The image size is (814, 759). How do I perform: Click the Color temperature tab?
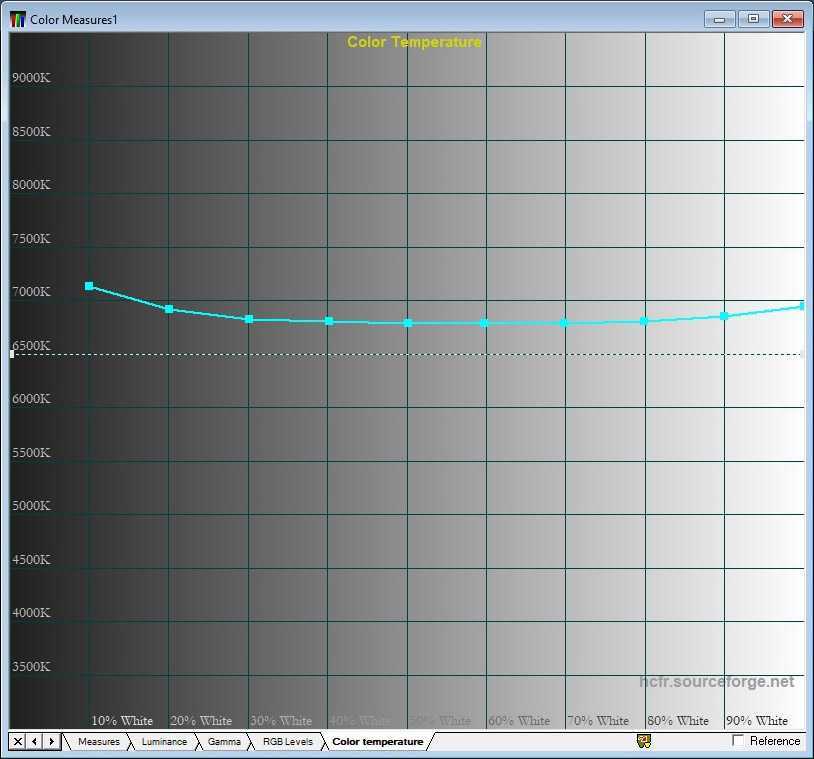[377, 742]
